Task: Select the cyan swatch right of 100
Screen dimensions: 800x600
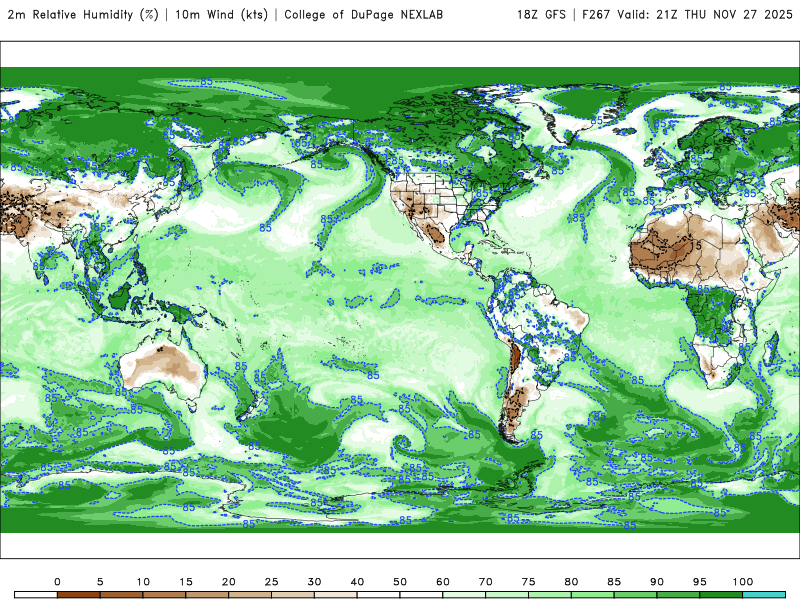Action: coord(764,595)
